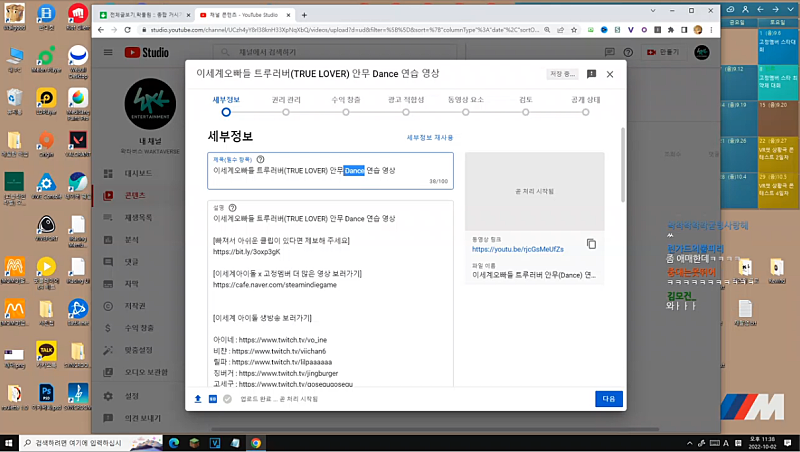Click the send feedback icon in dialog header
Image resolution: width=800 pixels, height=452 pixels.
(x=591, y=74)
